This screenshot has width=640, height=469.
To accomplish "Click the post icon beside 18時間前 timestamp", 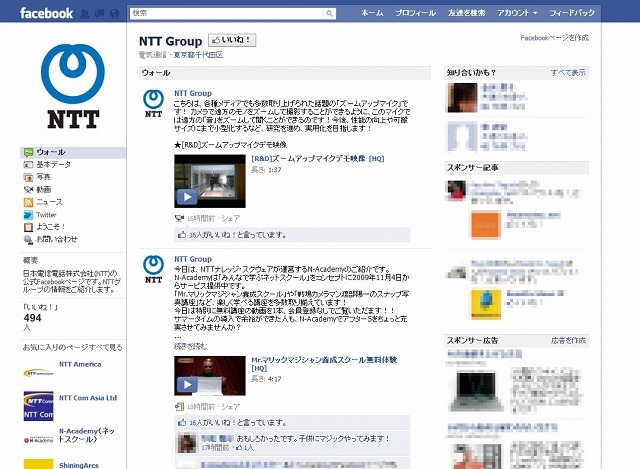I will [179, 407].
